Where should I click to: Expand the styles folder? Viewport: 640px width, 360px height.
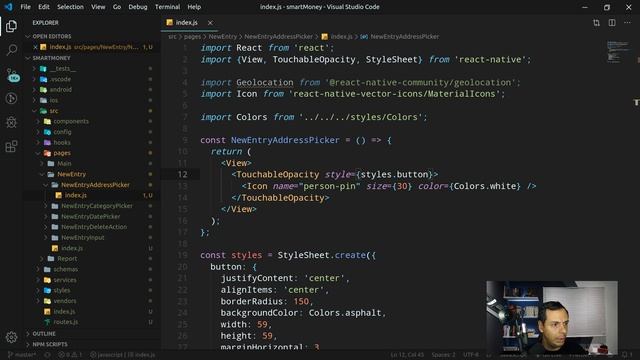coord(62,290)
